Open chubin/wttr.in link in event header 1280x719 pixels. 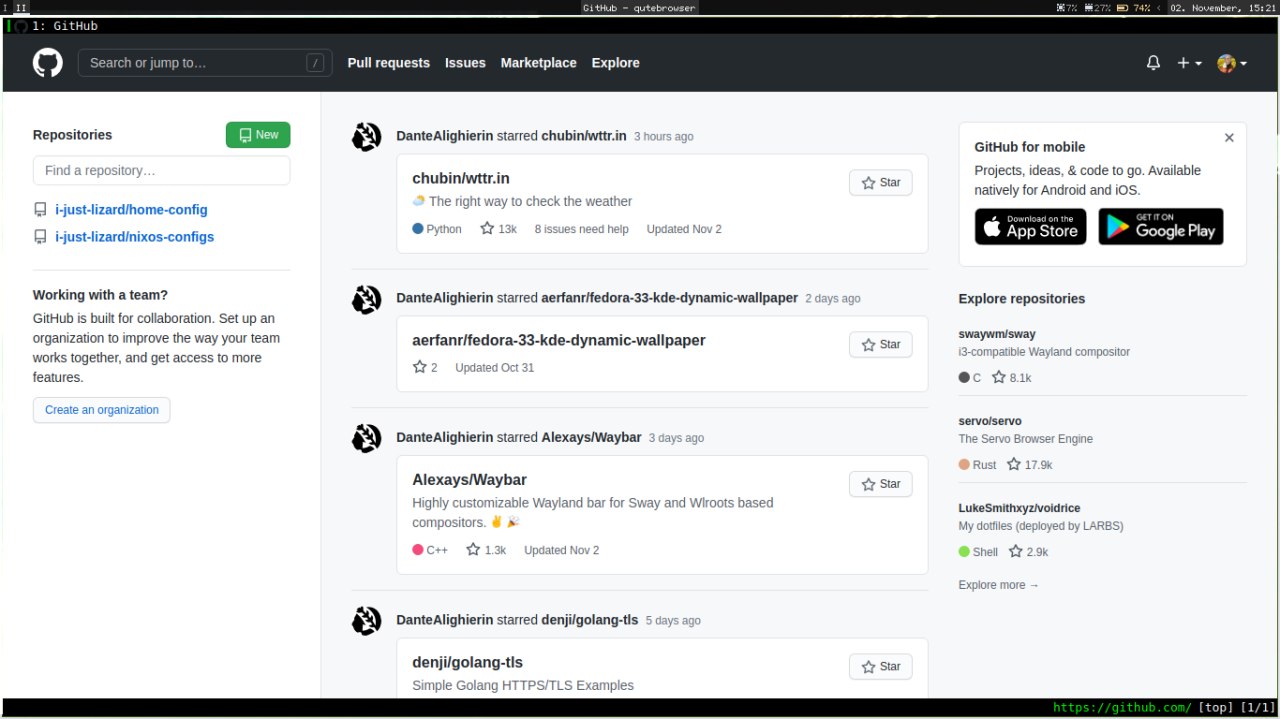584,136
